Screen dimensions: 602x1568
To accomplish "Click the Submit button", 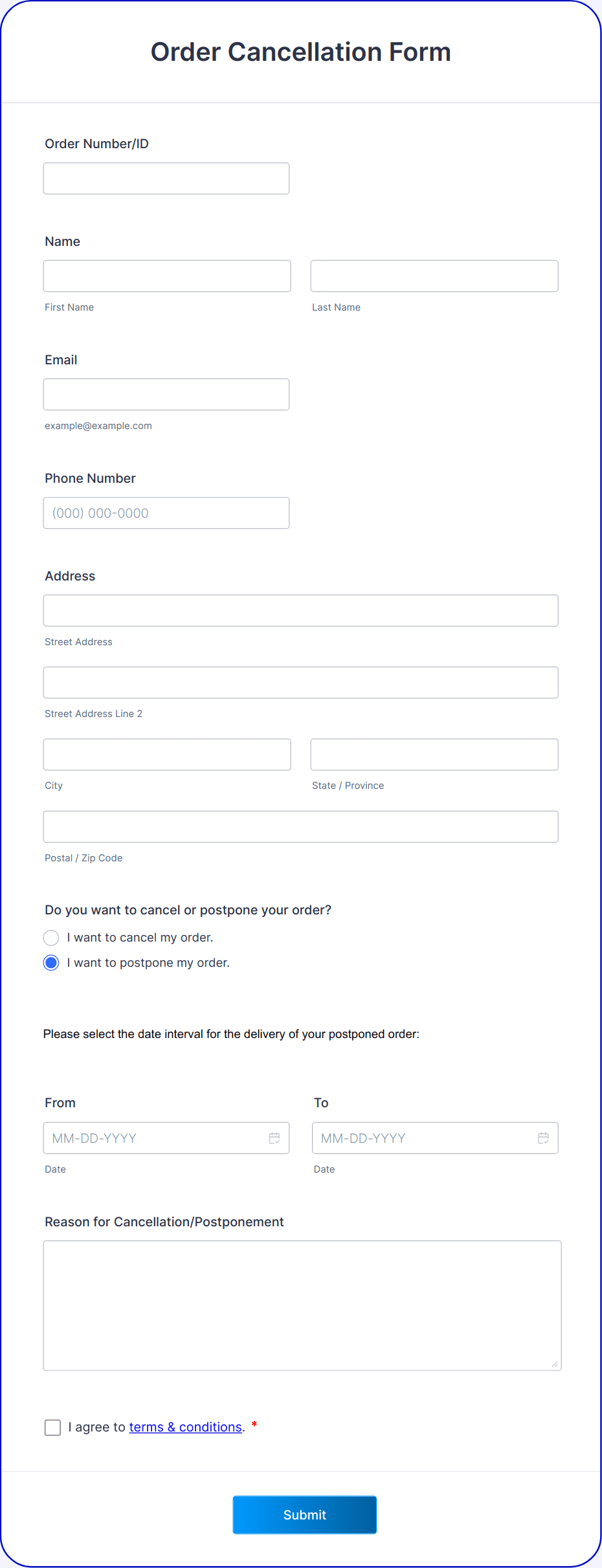I will [304, 1514].
